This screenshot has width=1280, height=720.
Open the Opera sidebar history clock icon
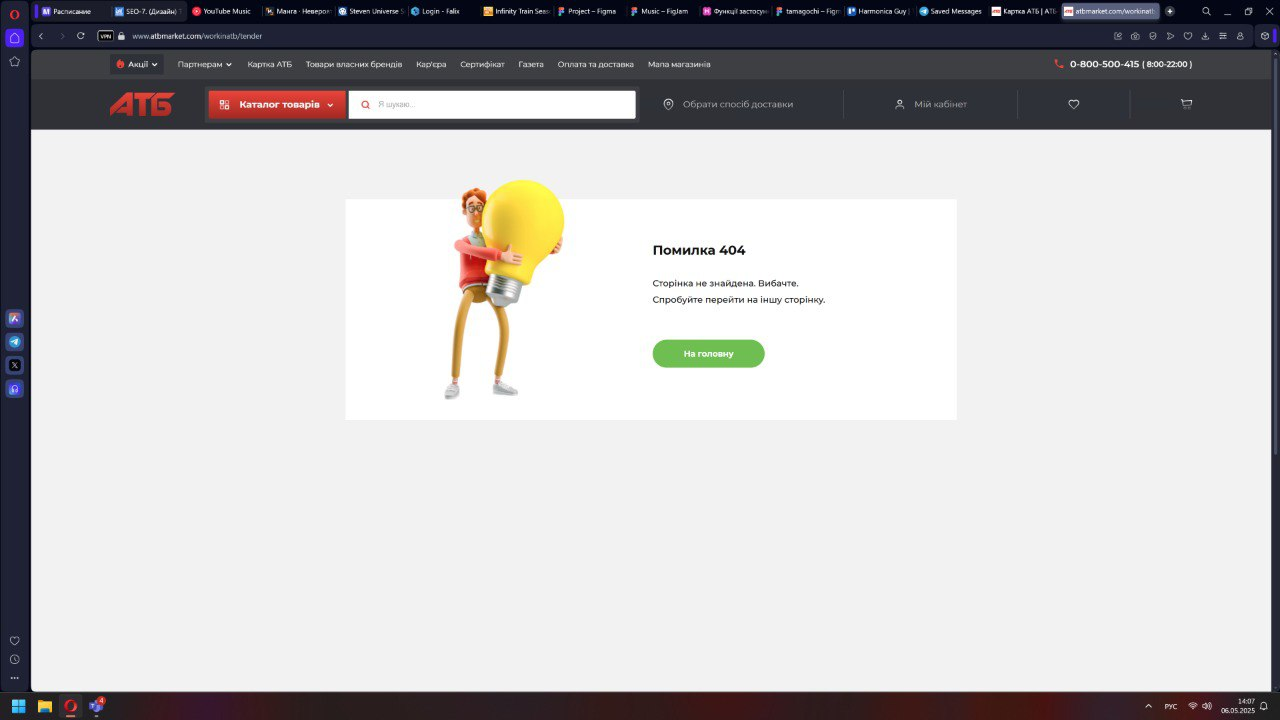14,659
